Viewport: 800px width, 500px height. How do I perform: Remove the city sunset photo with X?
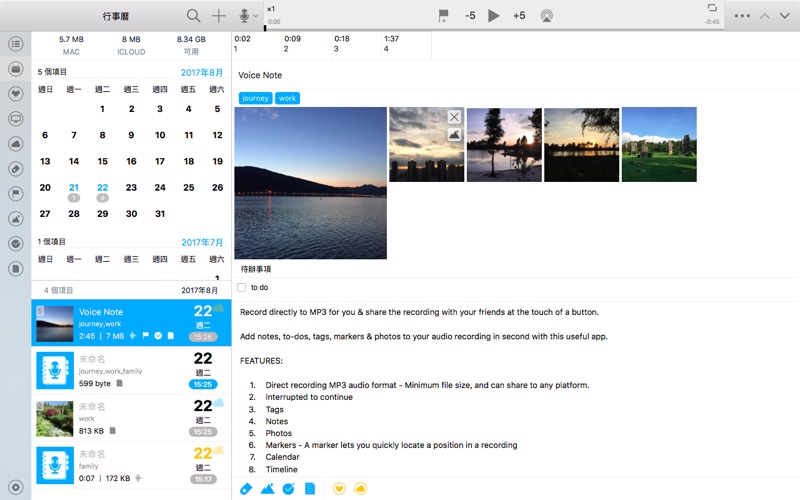[x=454, y=117]
